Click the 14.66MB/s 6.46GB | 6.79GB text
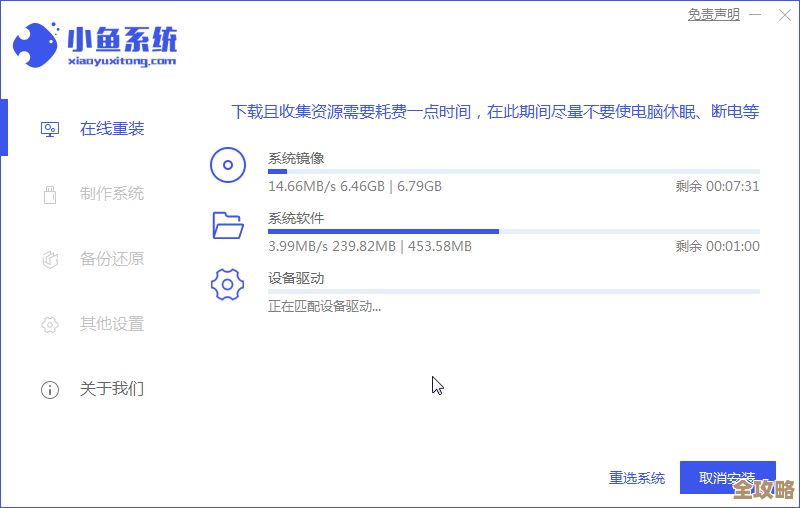 tap(355, 186)
